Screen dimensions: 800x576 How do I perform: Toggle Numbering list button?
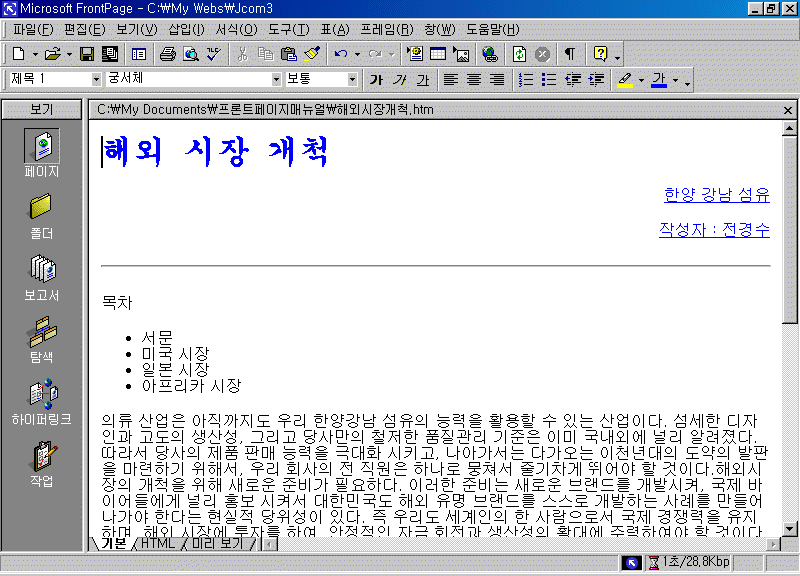[x=526, y=79]
